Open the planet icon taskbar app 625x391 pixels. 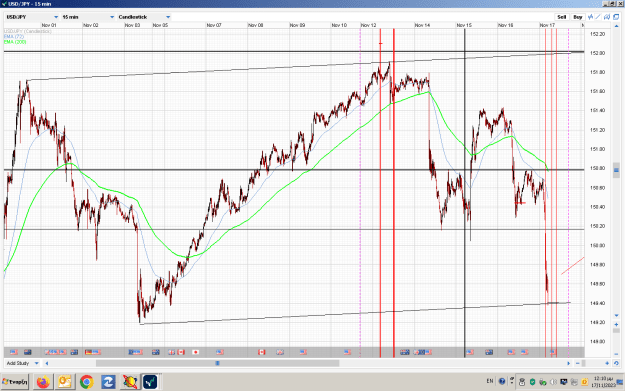[x=130, y=382]
